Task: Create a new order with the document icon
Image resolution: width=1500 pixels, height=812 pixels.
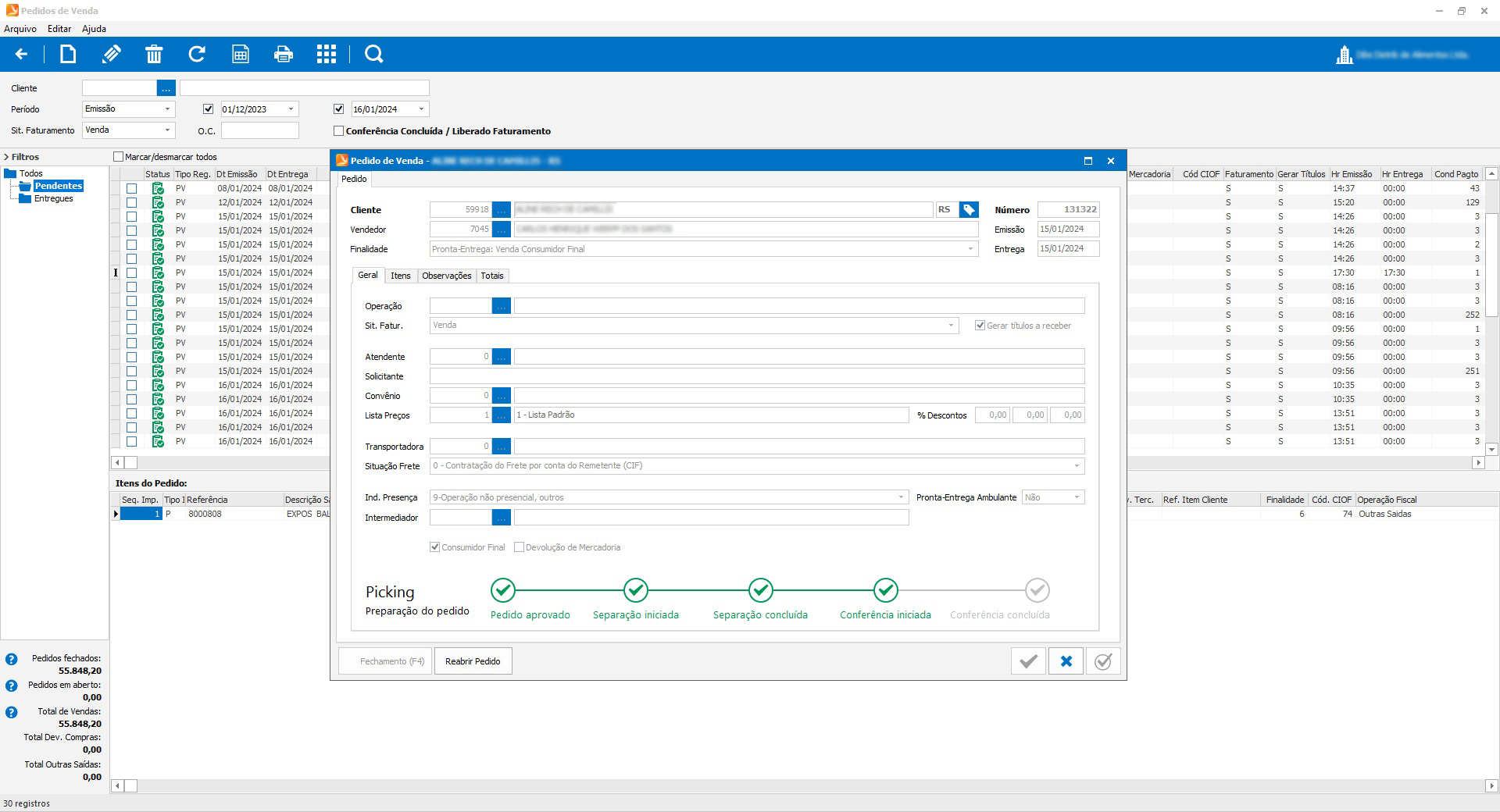Action: tap(68, 54)
